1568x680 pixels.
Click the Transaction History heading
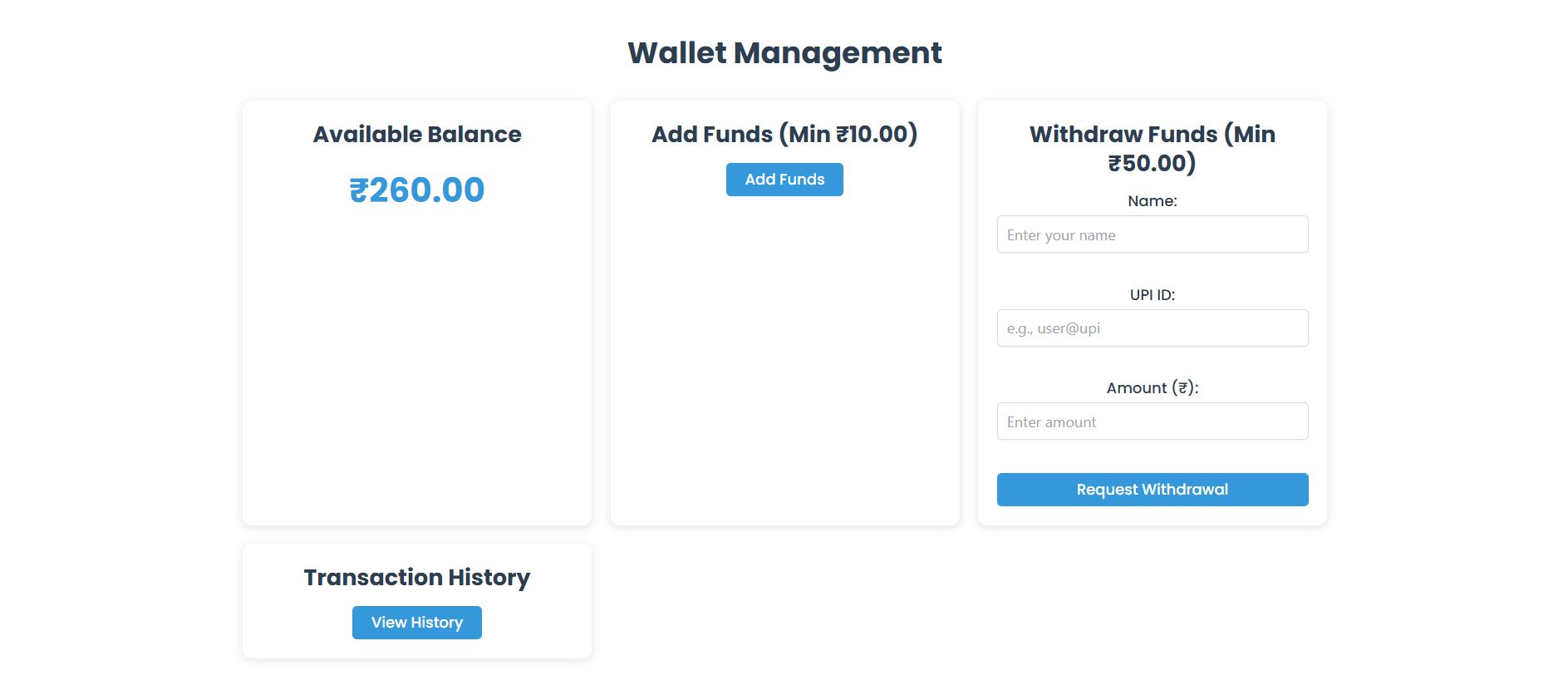click(x=416, y=578)
